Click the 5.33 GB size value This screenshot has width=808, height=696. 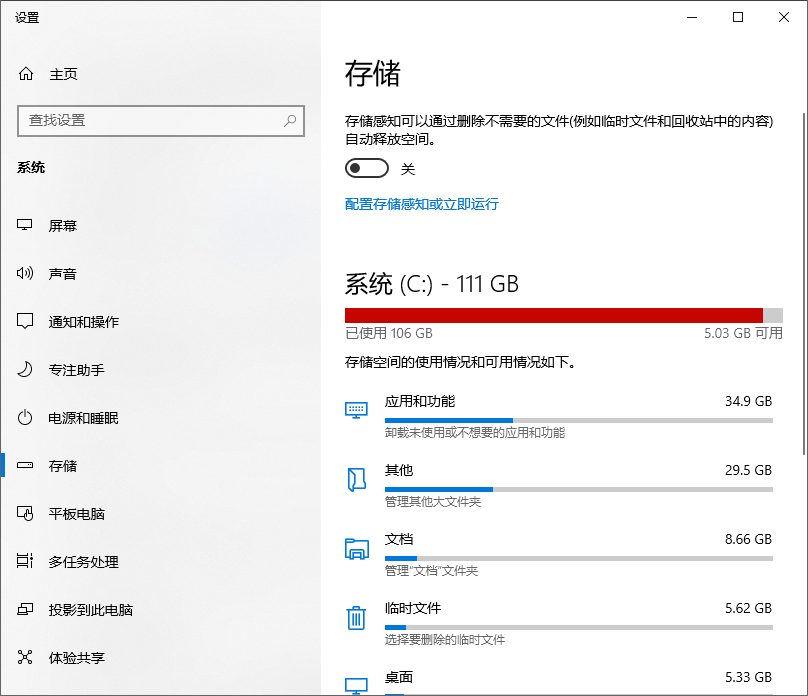click(x=748, y=677)
